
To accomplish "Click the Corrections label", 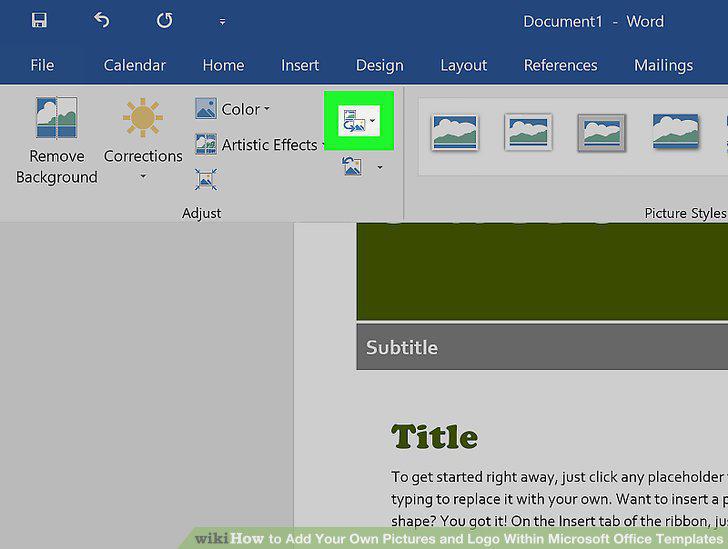I will (x=143, y=156).
